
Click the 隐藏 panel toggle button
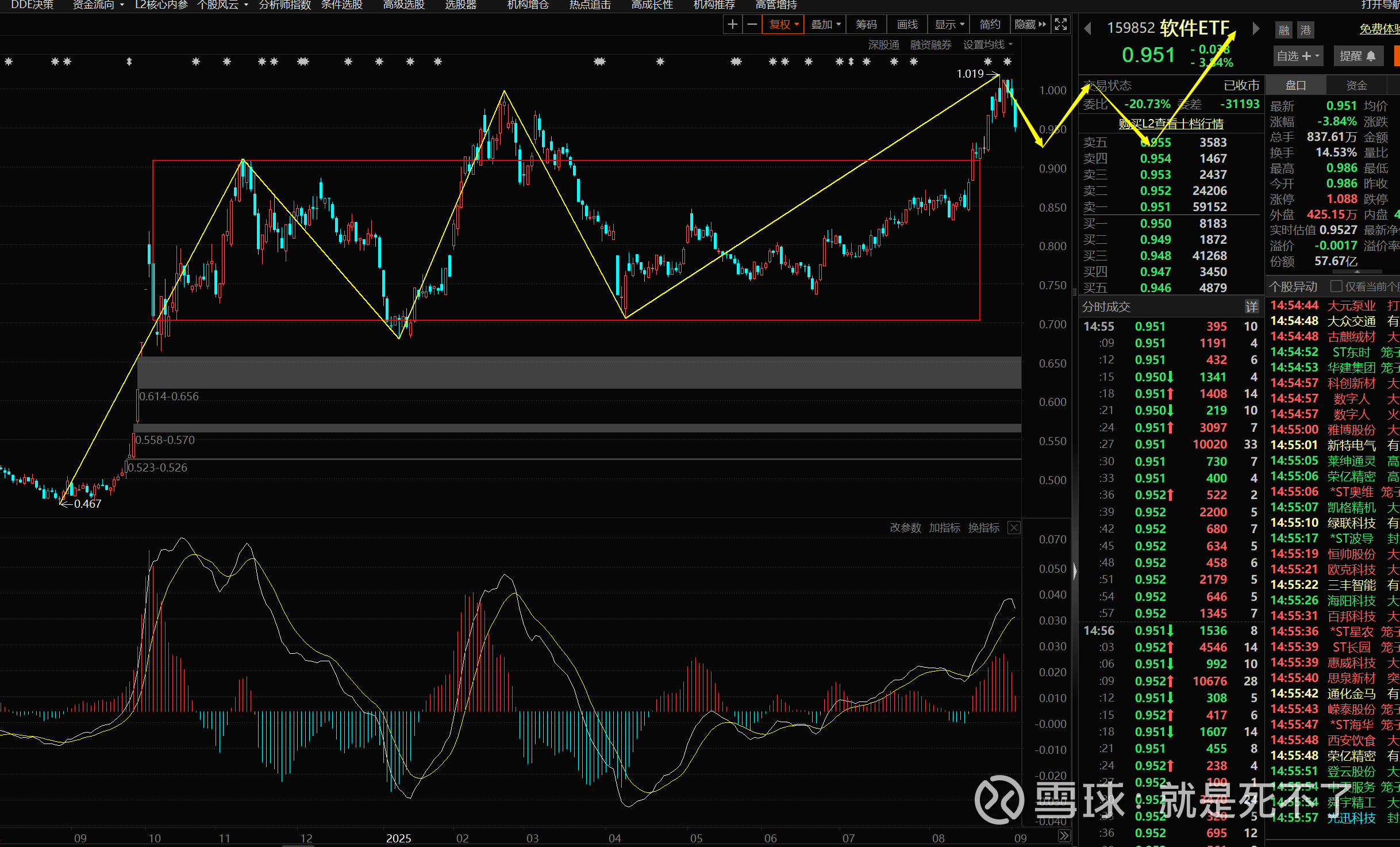click(1030, 24)
